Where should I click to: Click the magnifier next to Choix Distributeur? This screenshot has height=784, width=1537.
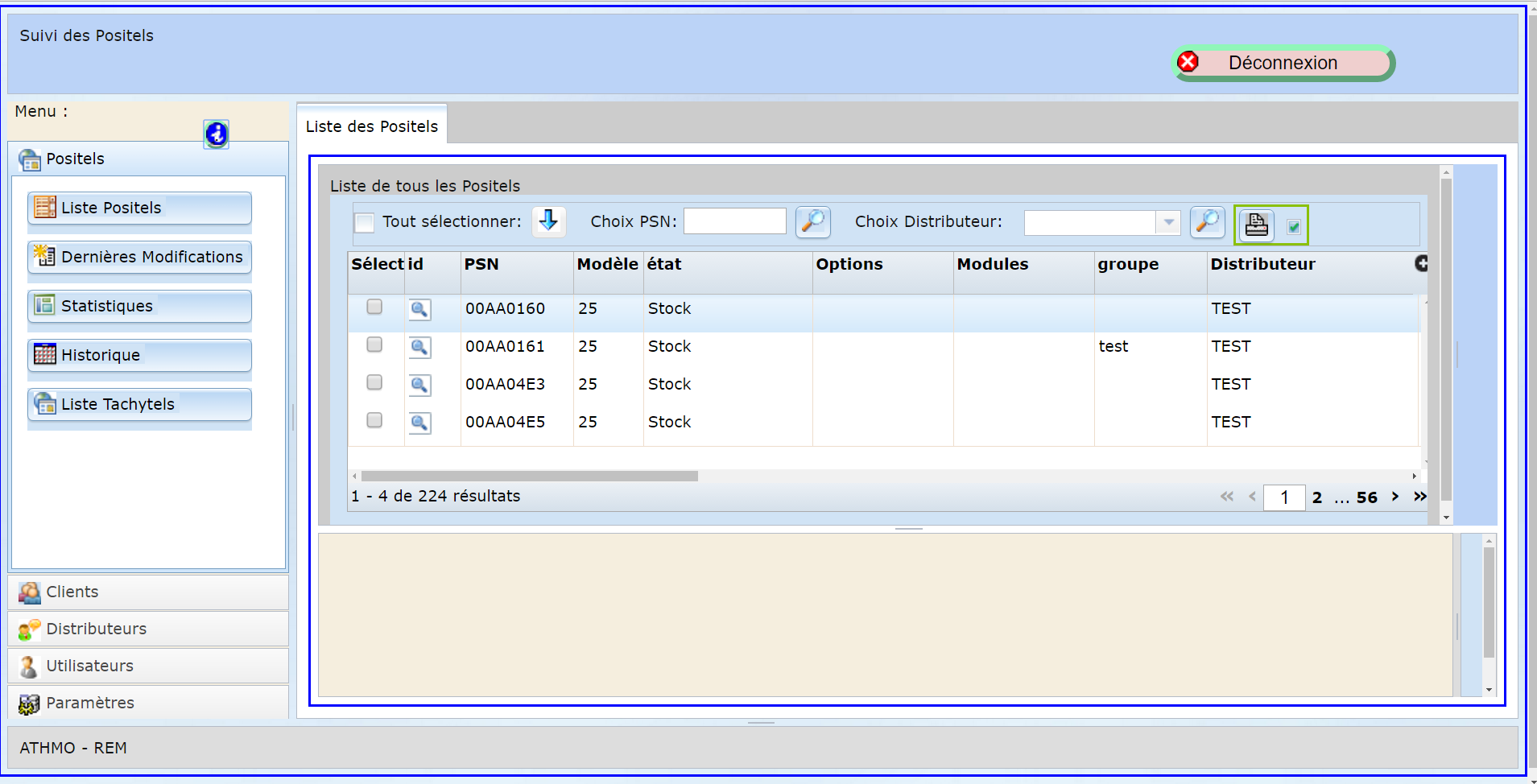point(1207,221)
